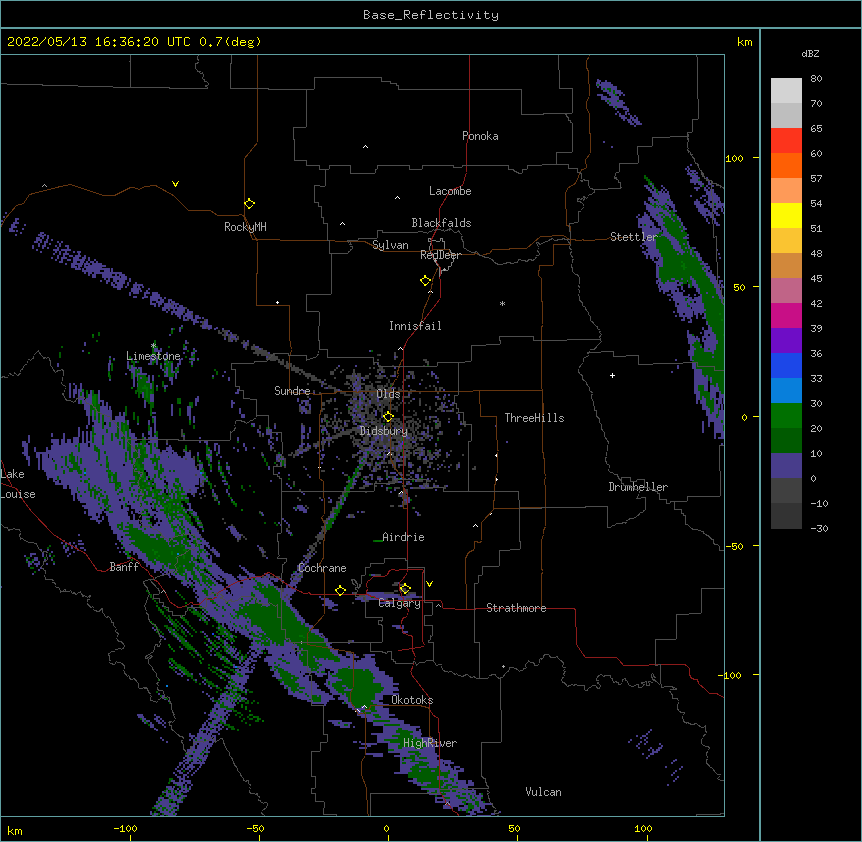The height and width of the screenshot is (842, 862).
Task: Click the Cochrane label
Action: click(x=322, y=568)
